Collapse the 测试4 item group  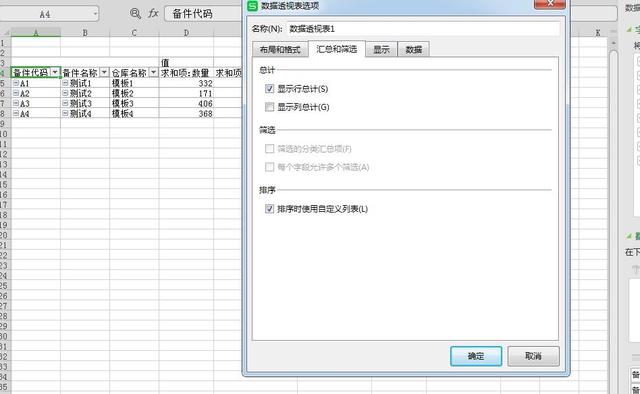65,113
